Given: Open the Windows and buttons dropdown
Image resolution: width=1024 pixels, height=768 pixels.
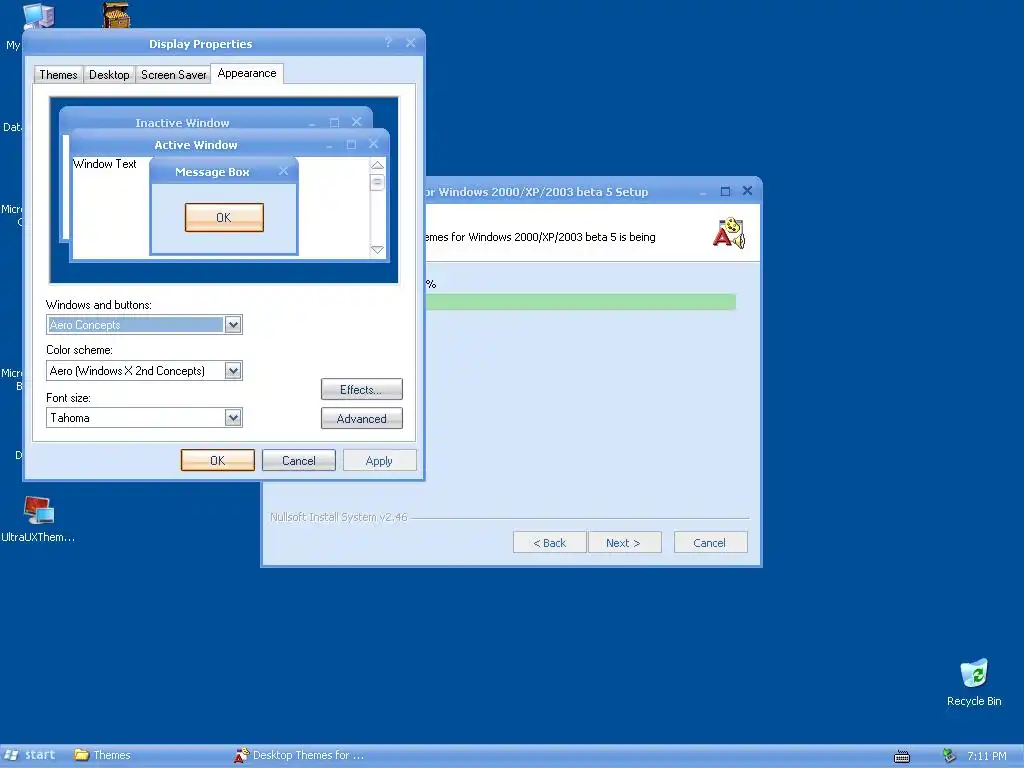Looking at the screenshot, I should pyautogui.click(x=233, y=325).
